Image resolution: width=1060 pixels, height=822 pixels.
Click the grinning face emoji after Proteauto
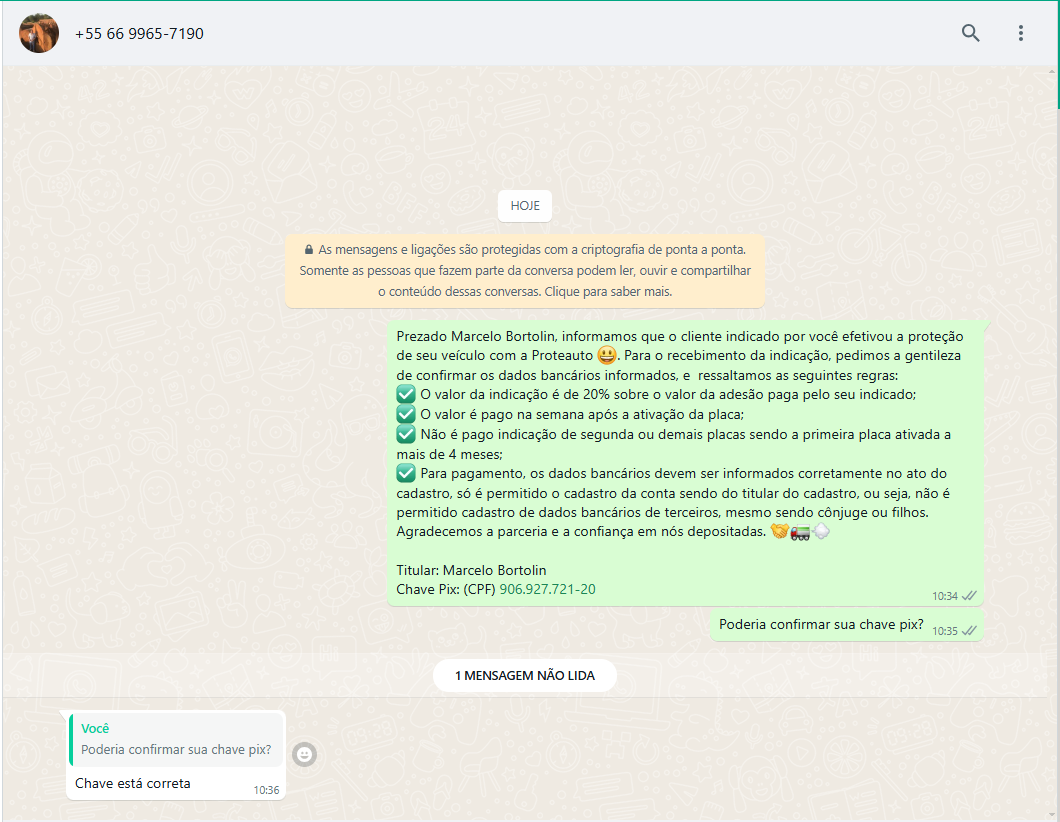606,355
